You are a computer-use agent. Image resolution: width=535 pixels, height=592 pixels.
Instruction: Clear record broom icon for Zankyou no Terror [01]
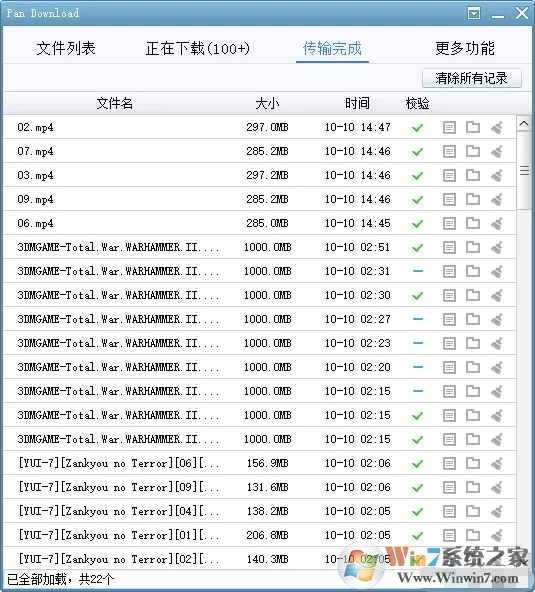[497, 535]
